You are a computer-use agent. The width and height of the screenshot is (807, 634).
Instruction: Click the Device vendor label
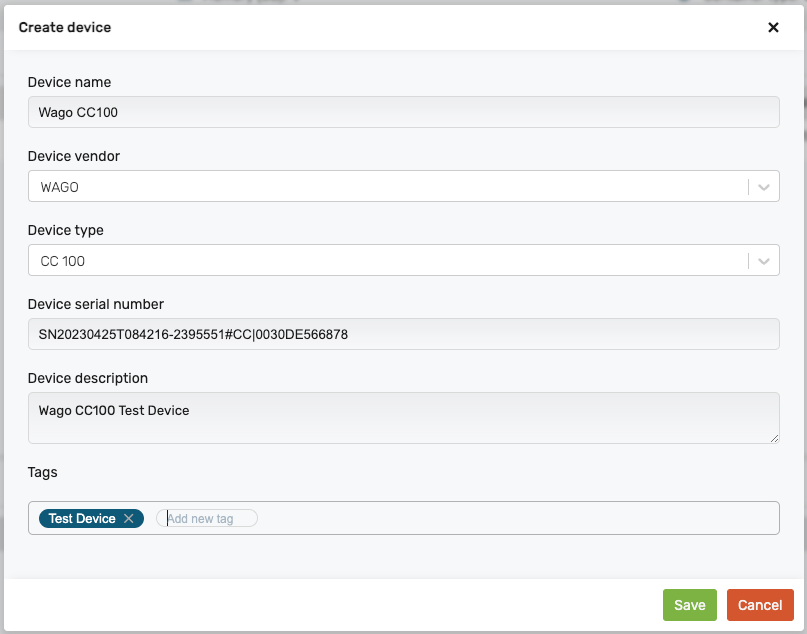73,156
